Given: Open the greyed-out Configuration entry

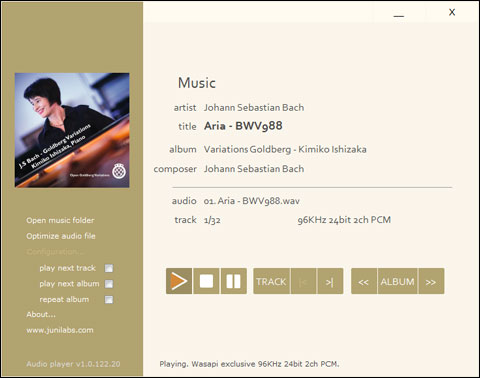Looking at the screenshot, I should click(55, 252).
